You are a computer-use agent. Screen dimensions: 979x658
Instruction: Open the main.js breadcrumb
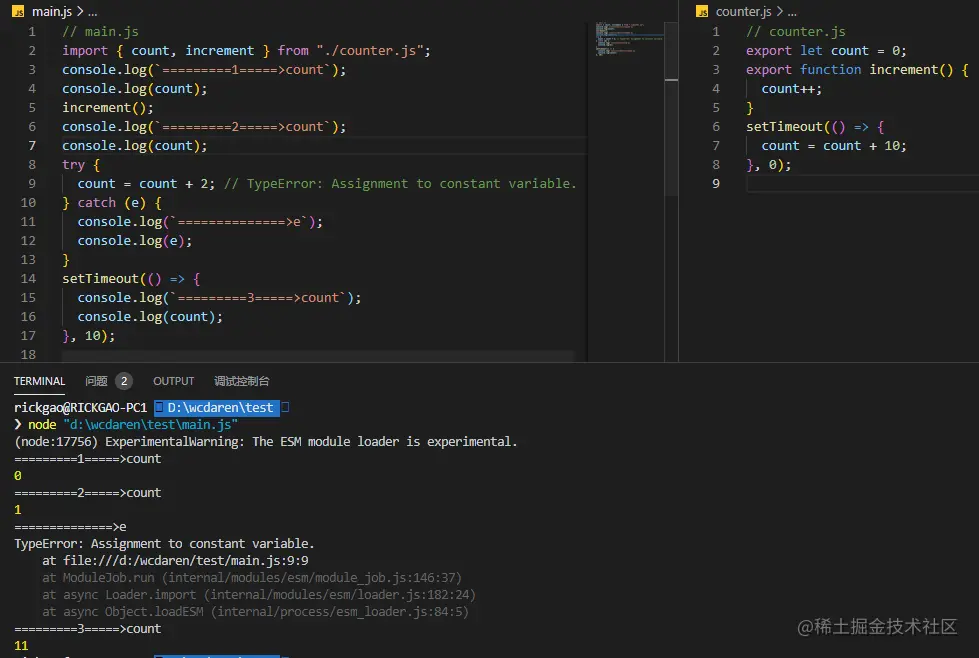click(x=51, y=11)
